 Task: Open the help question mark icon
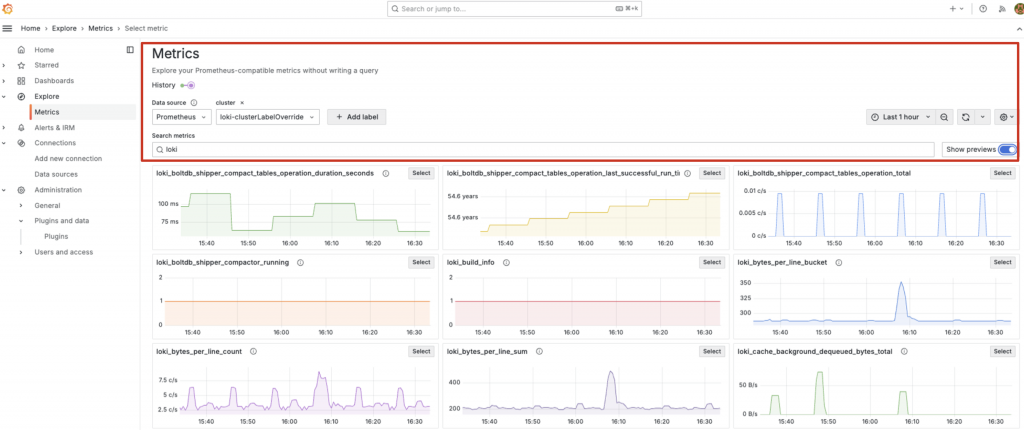tap(984, 9)
